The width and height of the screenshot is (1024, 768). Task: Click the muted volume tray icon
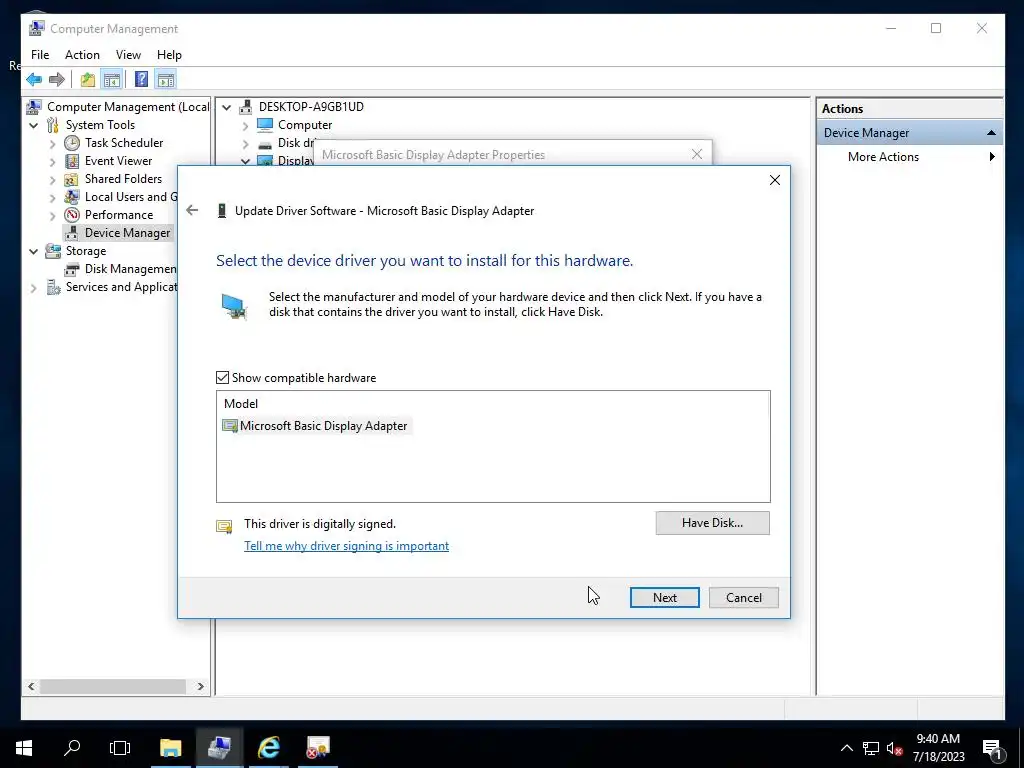click(895, 748)
